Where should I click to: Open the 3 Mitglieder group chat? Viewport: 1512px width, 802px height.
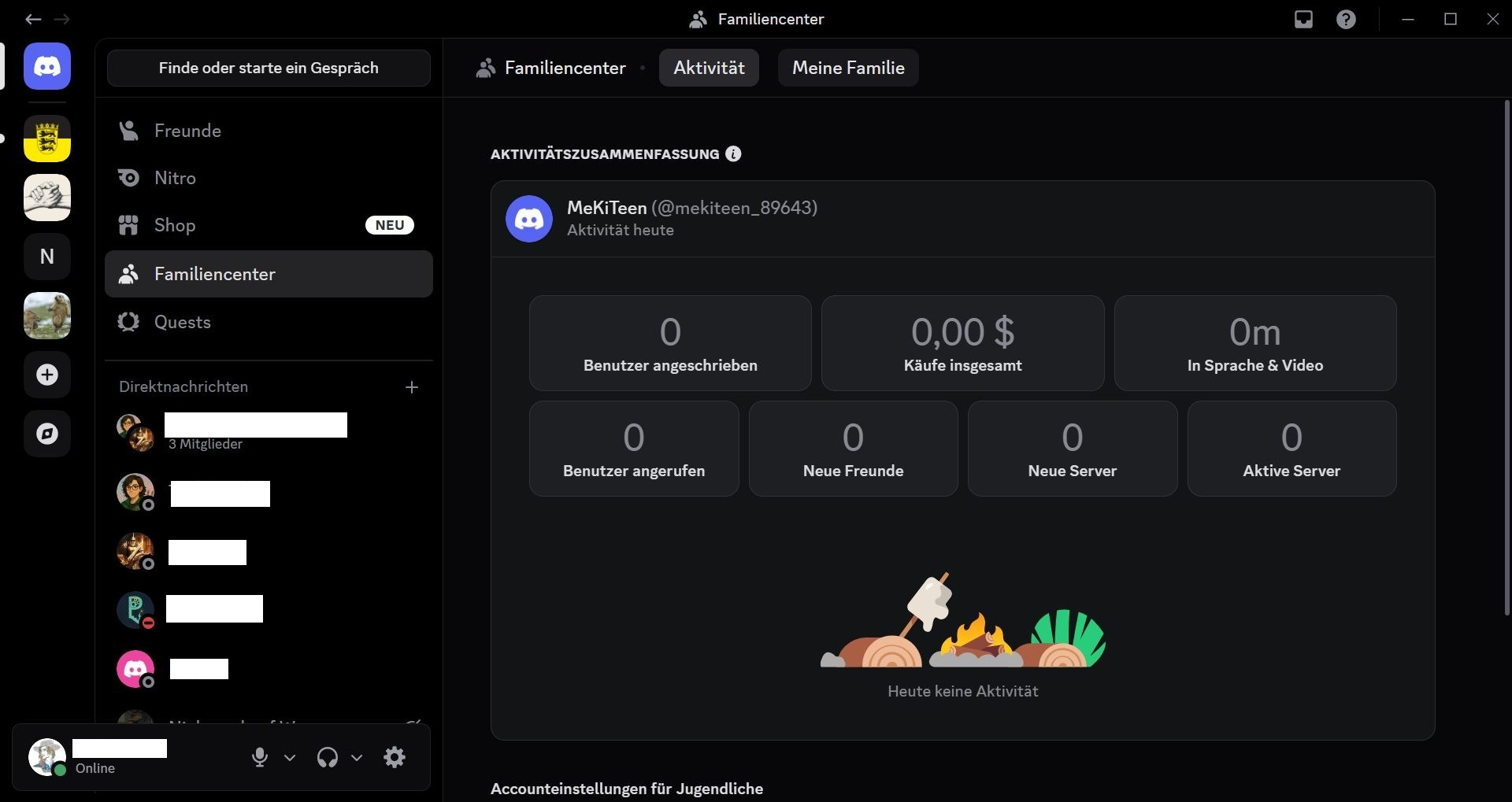(x=205, y=435)
